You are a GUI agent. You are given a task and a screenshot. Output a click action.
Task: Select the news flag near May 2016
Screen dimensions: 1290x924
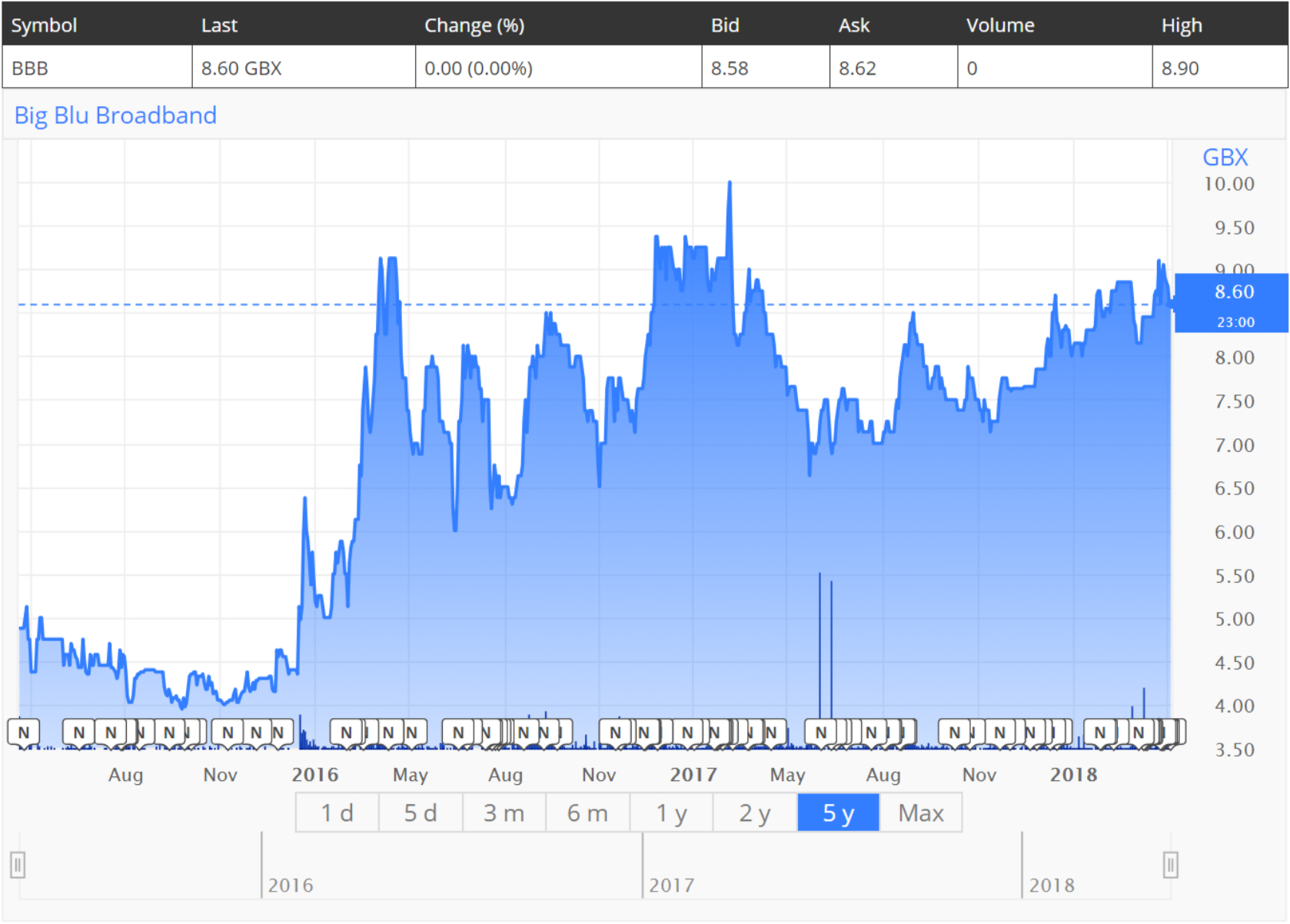(411, 733)
